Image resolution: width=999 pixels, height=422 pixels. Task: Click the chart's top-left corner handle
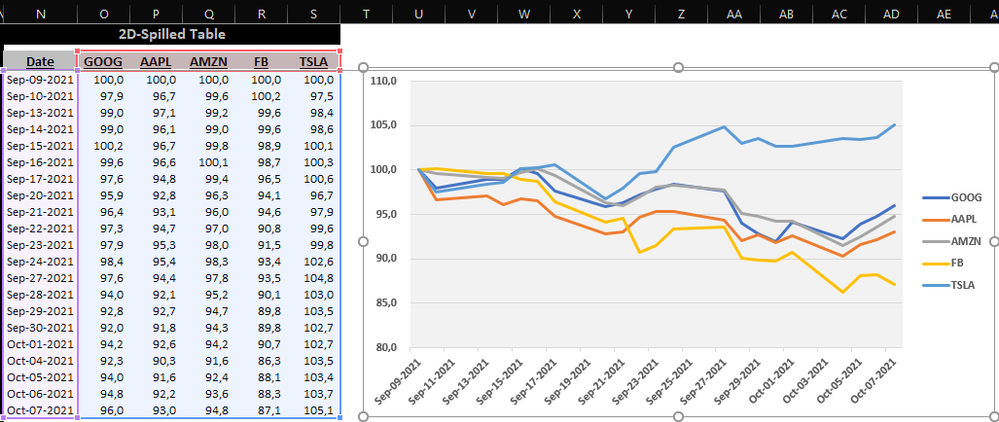(x=364, y=67)
